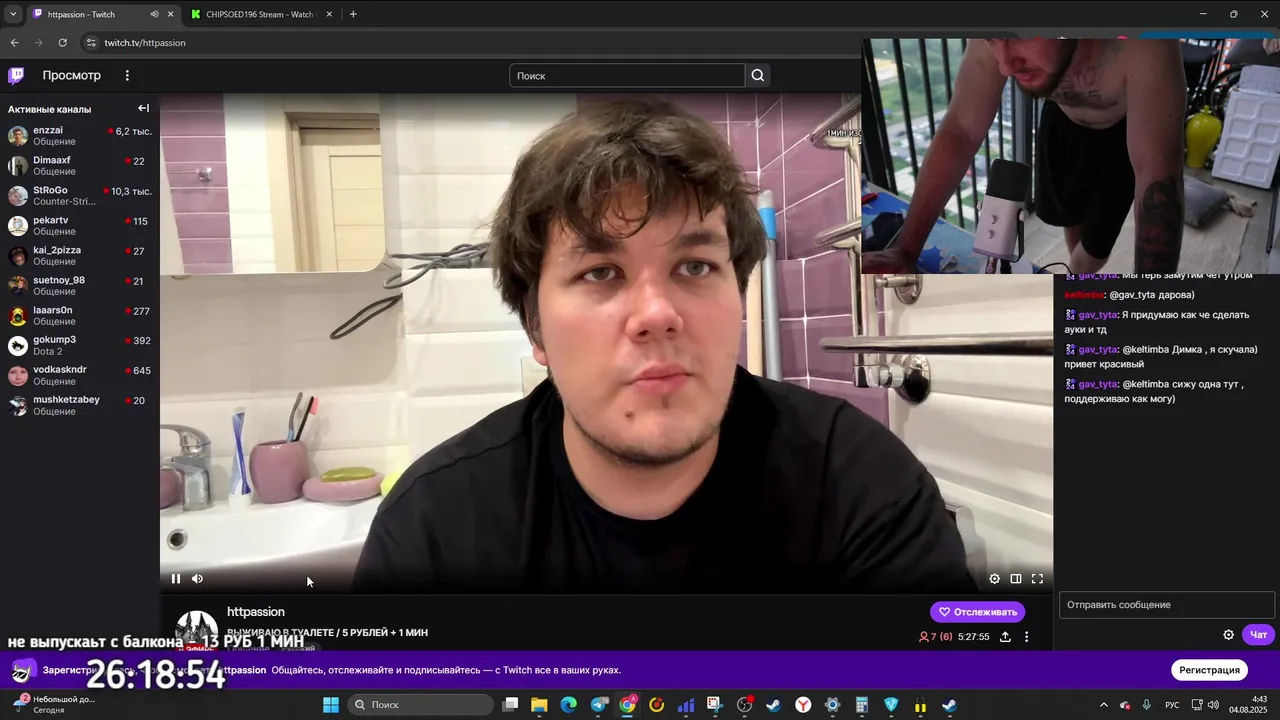Viewport: 1280px width, 720px height.
Task: Send the message with Чат button
Action: pyautogui.click(x=1258, y=634)
